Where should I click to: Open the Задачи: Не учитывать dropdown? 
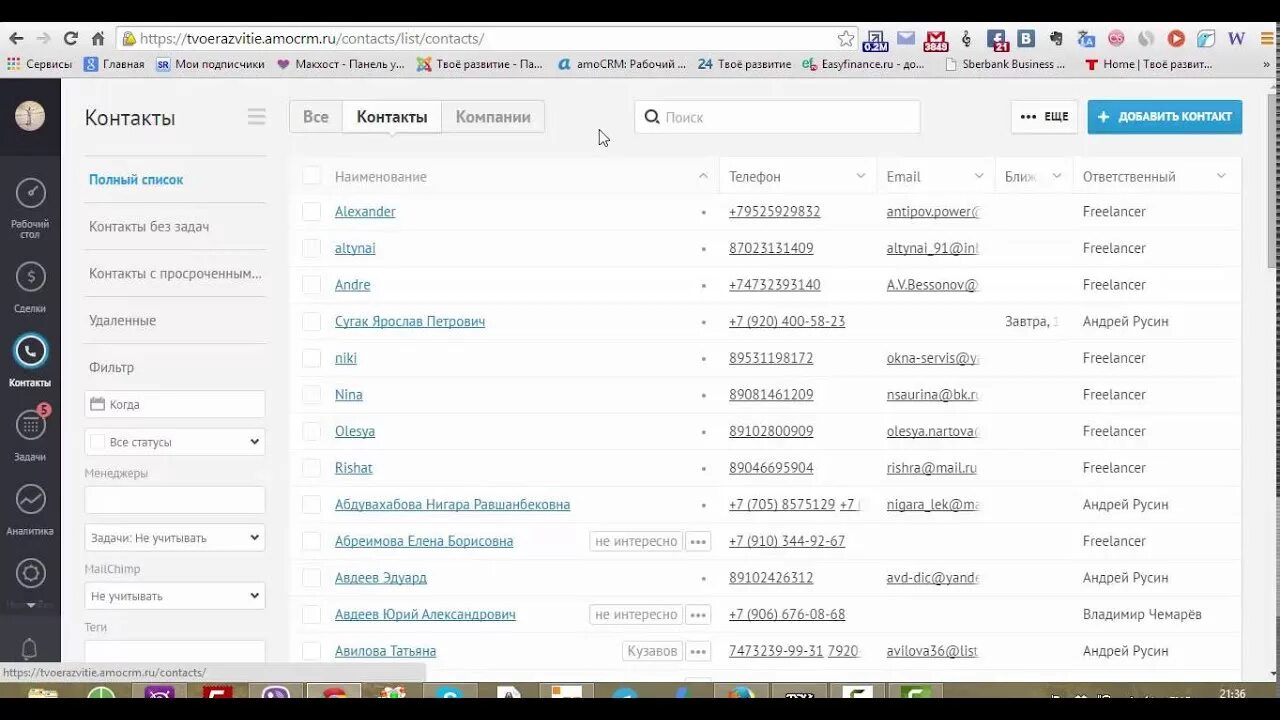[175, 538]
